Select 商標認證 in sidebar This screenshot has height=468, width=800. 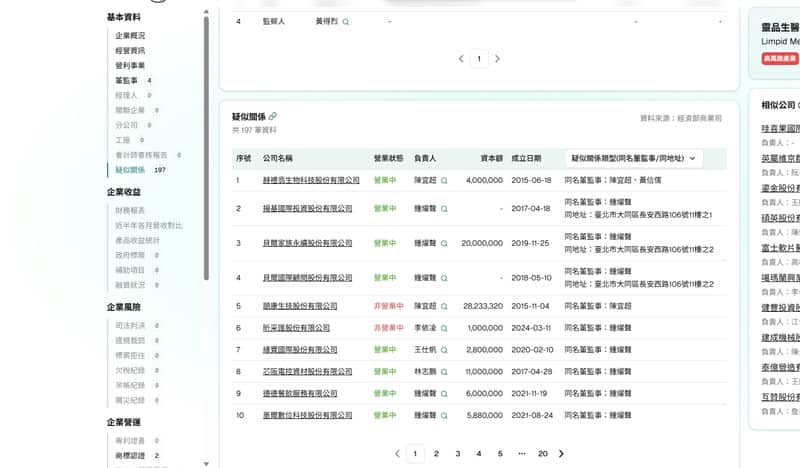pos(129,455)
